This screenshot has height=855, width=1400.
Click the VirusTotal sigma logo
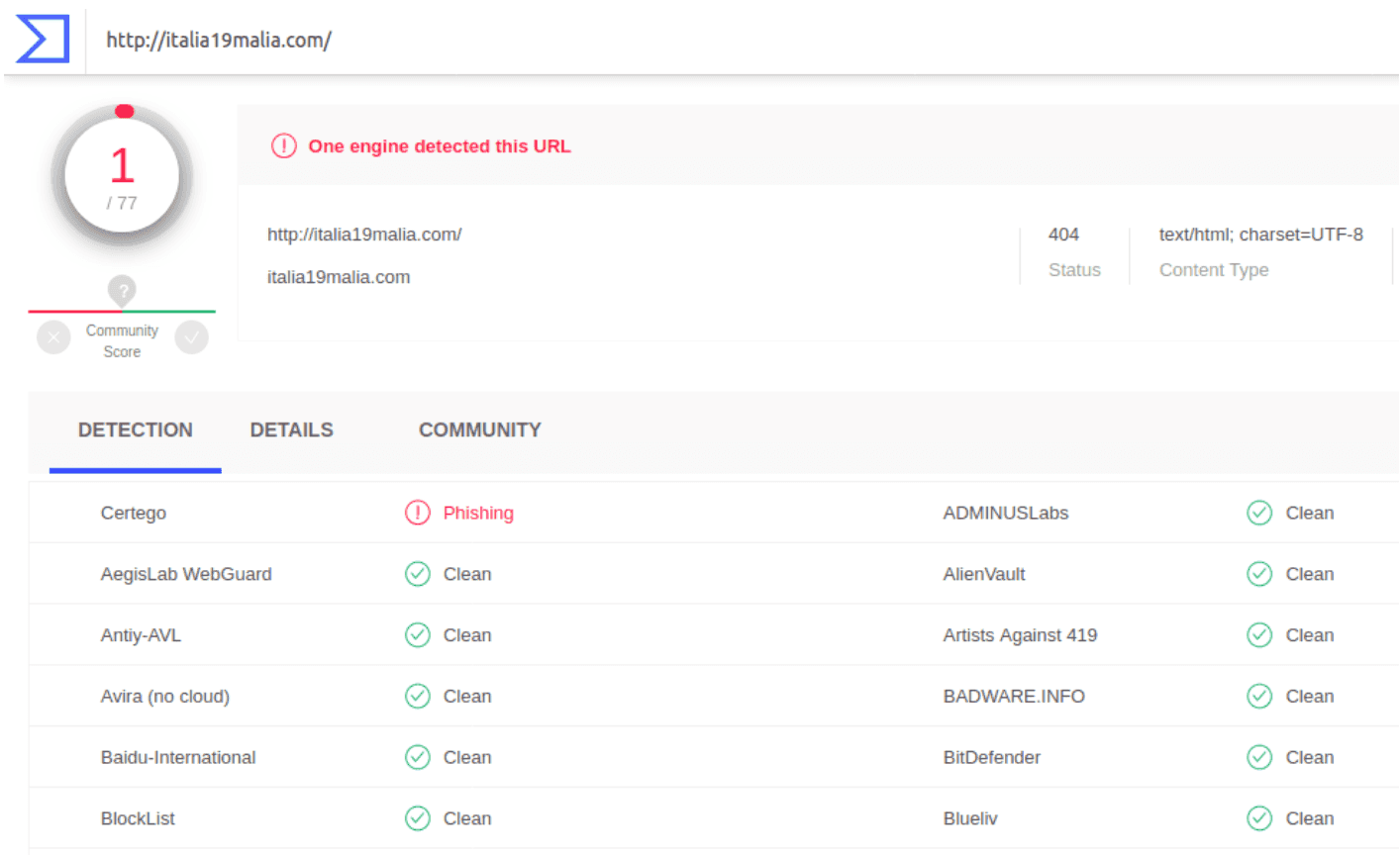(x=43, y=40)
